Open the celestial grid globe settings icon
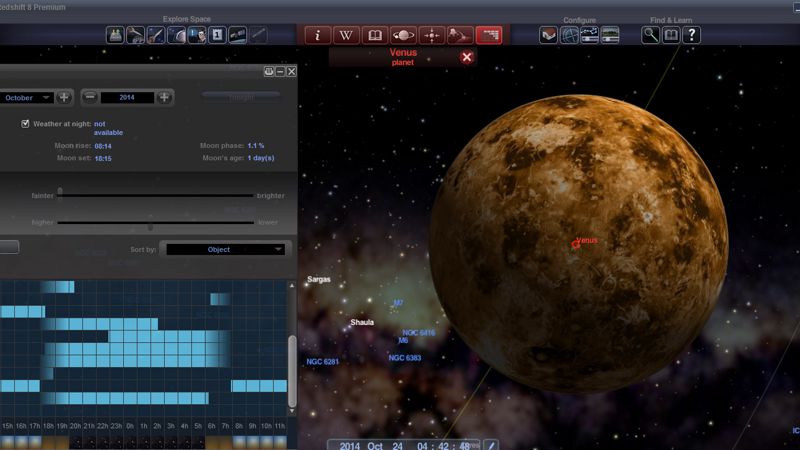The image size is (800, 450). [x=569, y=35]
